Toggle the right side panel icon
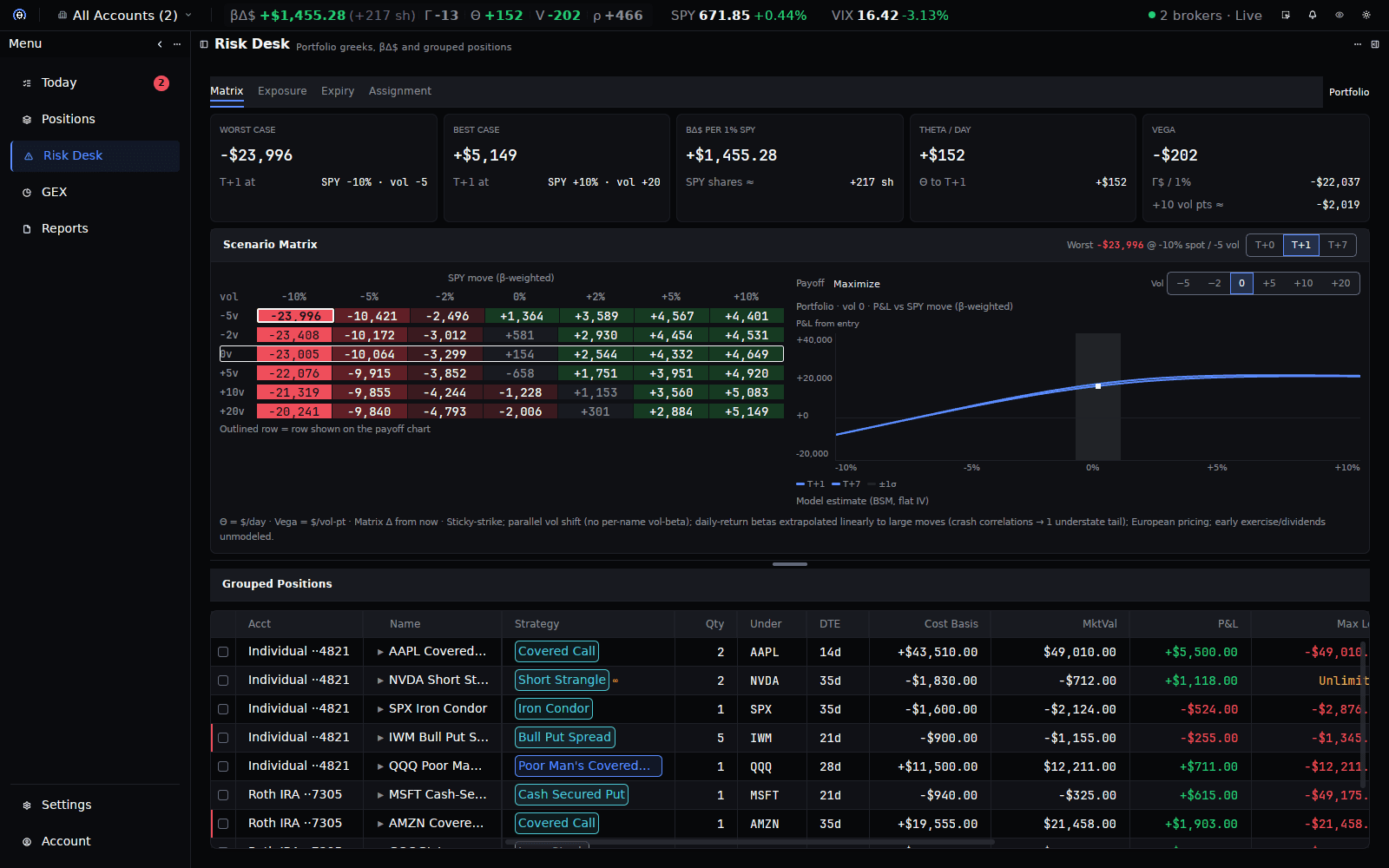 1375,44
